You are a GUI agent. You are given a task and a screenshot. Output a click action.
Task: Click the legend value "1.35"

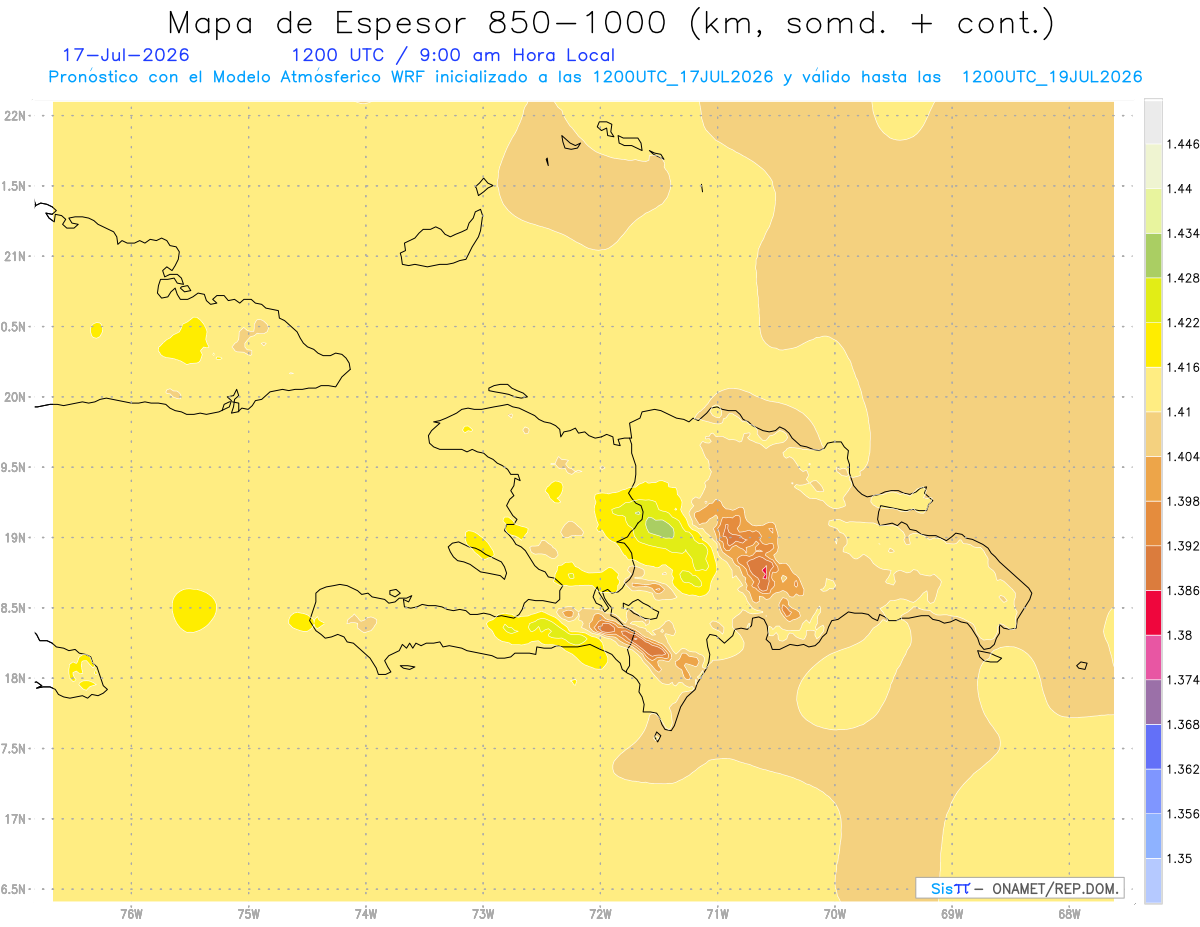pyautogui.click(x=1180, y=858)
